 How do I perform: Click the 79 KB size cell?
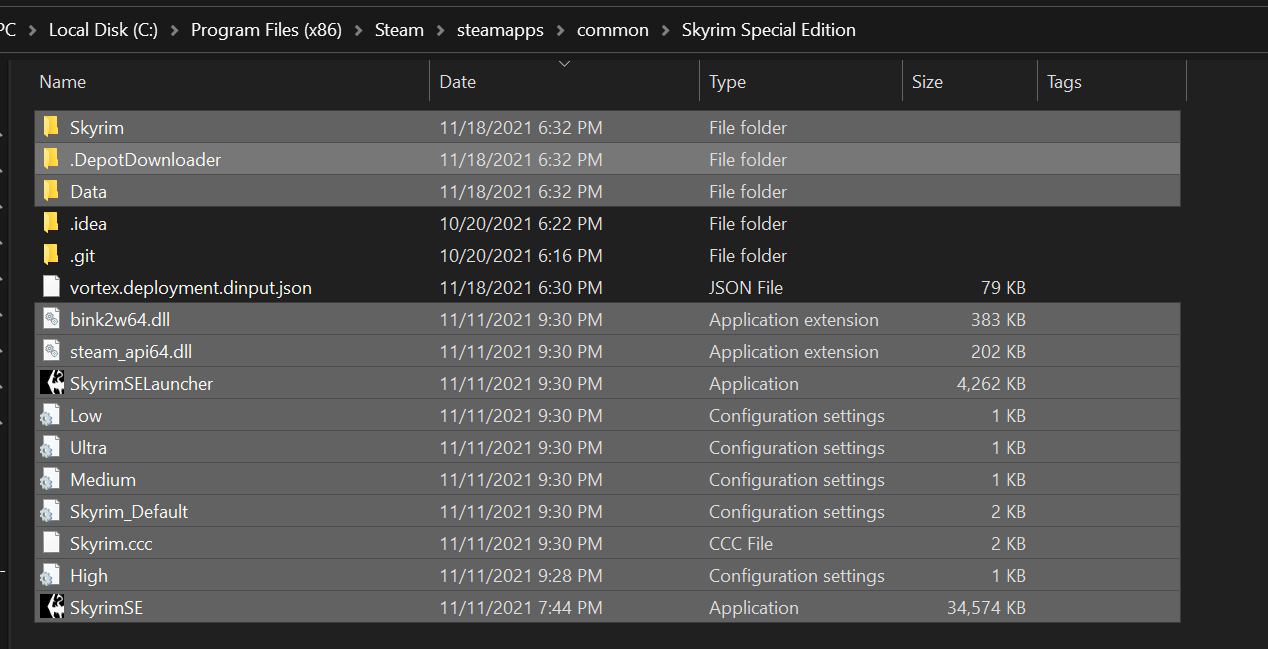[x=1003, y=288]
